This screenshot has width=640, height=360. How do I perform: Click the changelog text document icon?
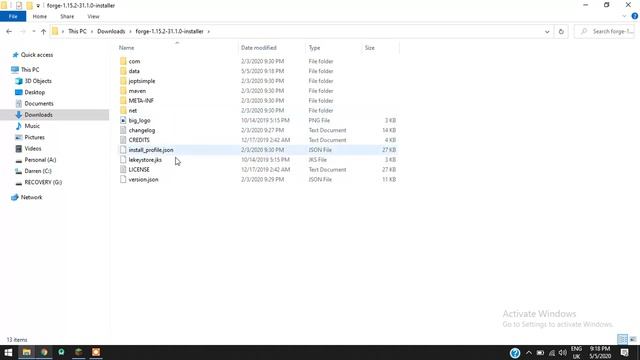pyautogui.click(x=123, y=130)
